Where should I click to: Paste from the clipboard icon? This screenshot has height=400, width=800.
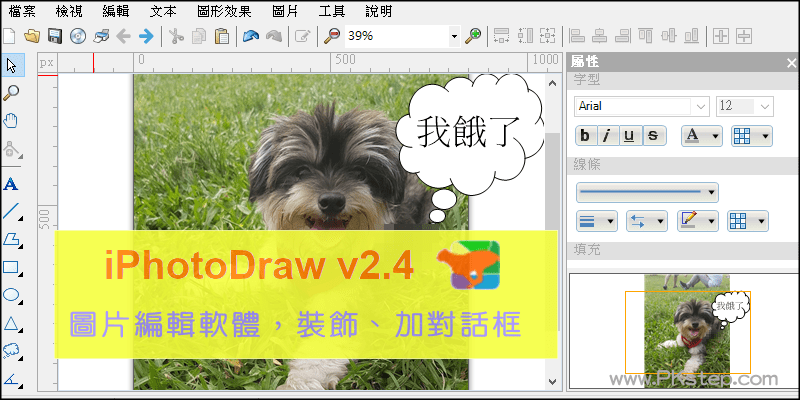click(222, 36)
